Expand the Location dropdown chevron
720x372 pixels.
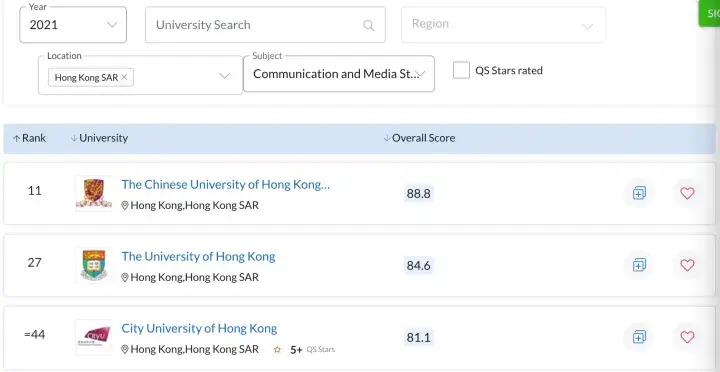[x=224, y=76]
